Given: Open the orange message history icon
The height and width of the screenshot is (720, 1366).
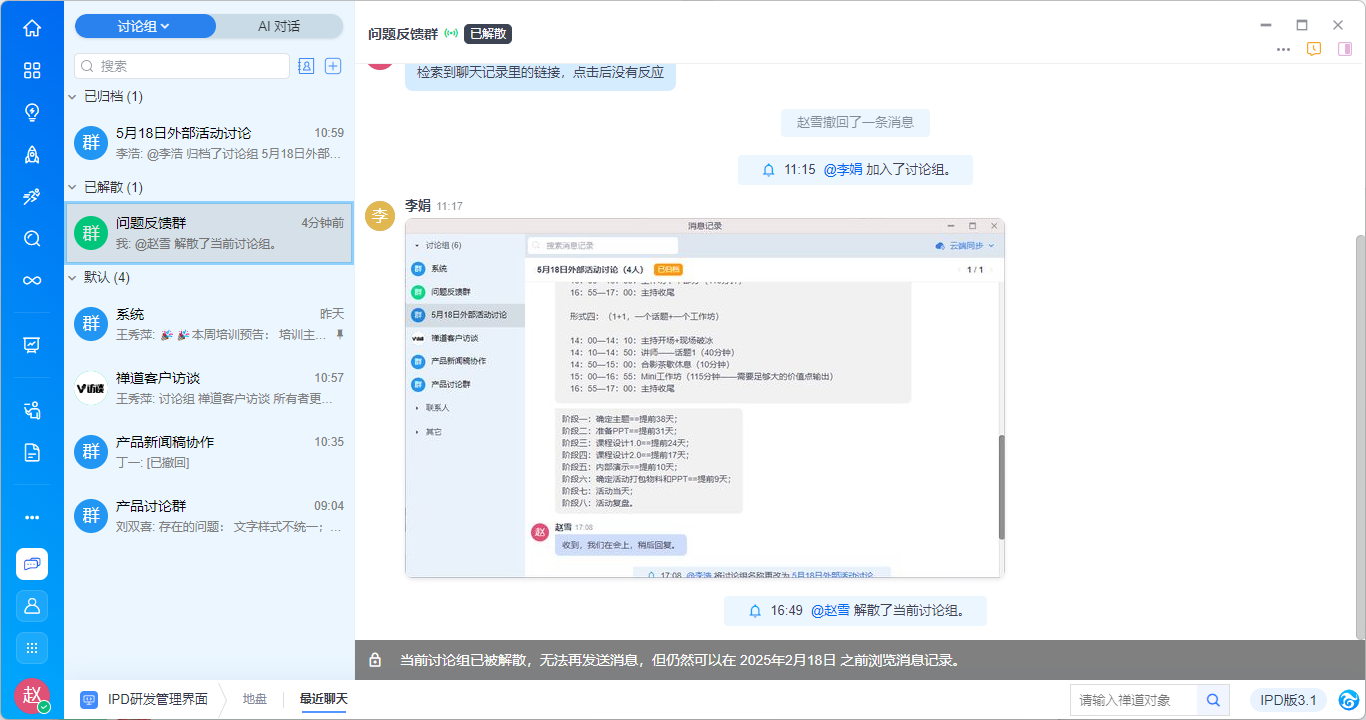Looking at the screenshot, I should (1314, 50).
